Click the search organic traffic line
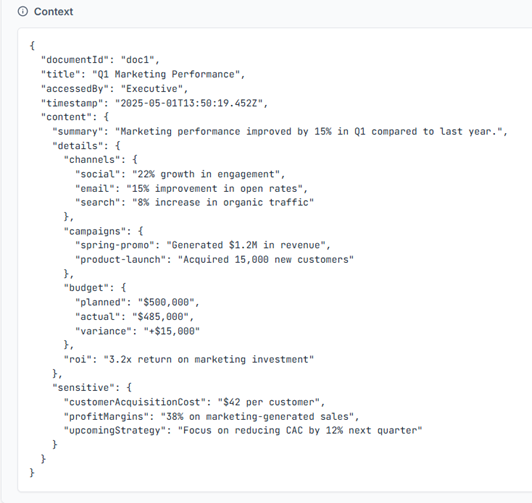The image size is (532, 503). point(194,202)
